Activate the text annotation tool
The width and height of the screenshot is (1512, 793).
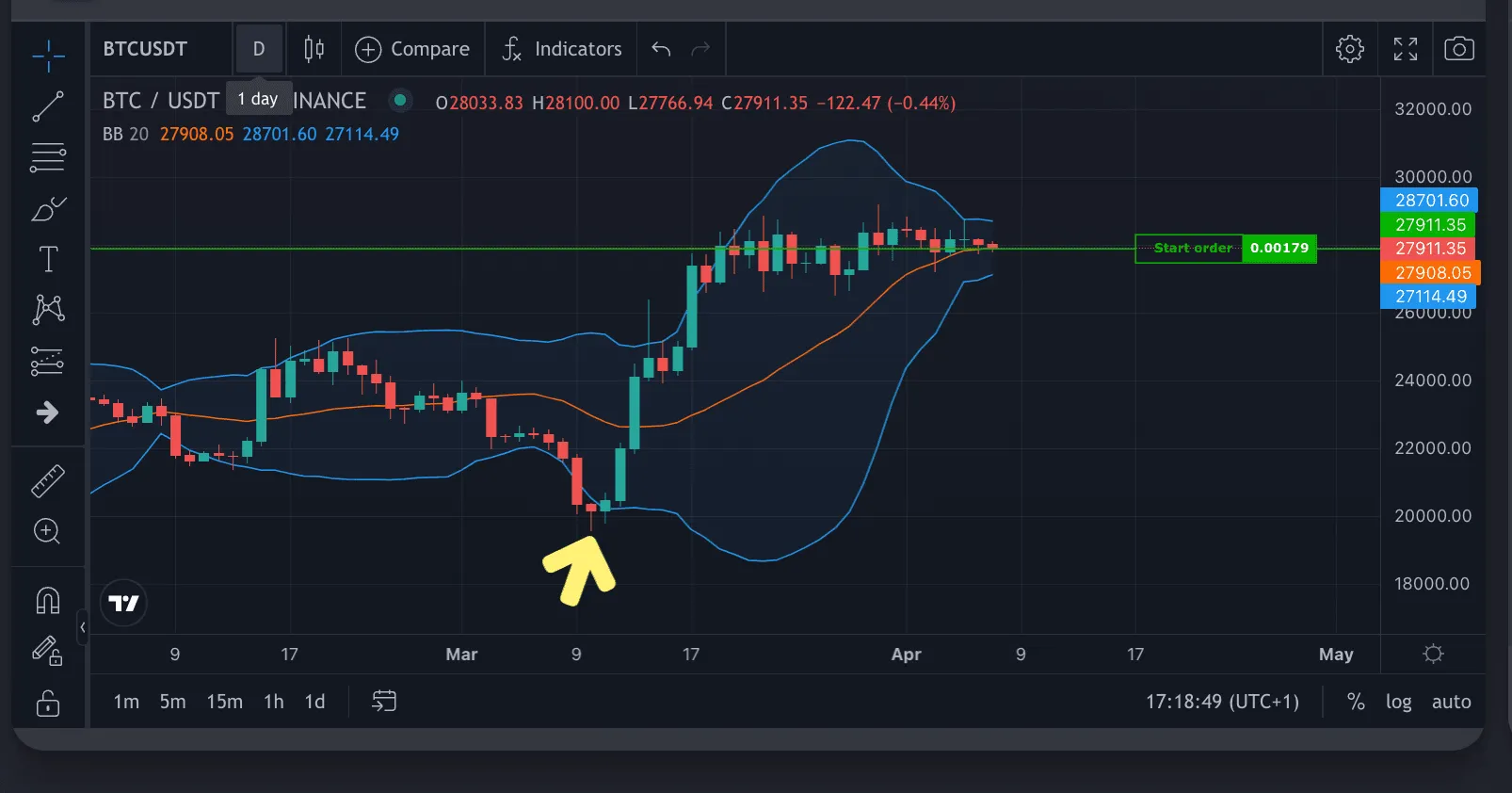coord(48,259)
